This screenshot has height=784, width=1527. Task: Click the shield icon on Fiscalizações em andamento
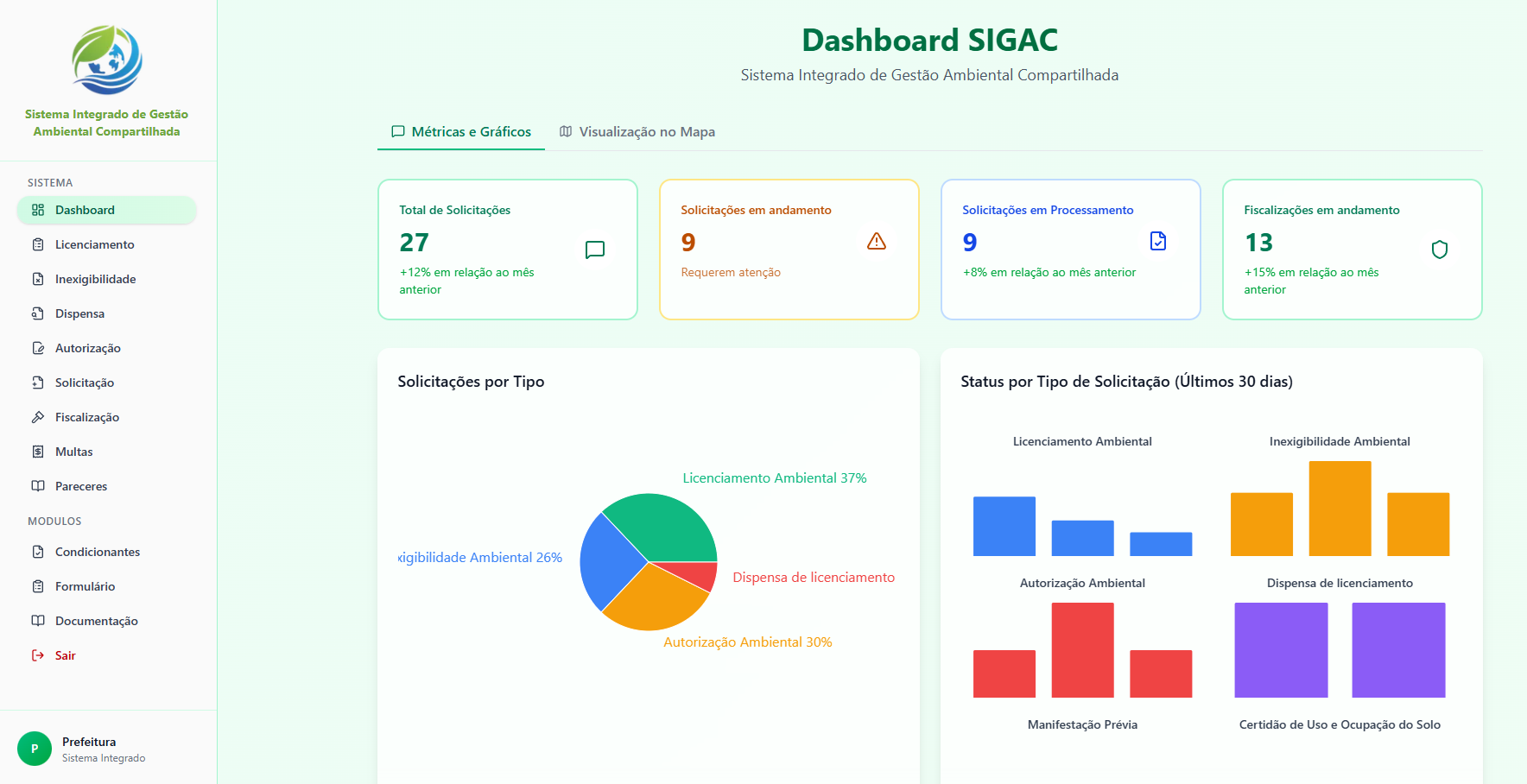tap(1440, 250)
